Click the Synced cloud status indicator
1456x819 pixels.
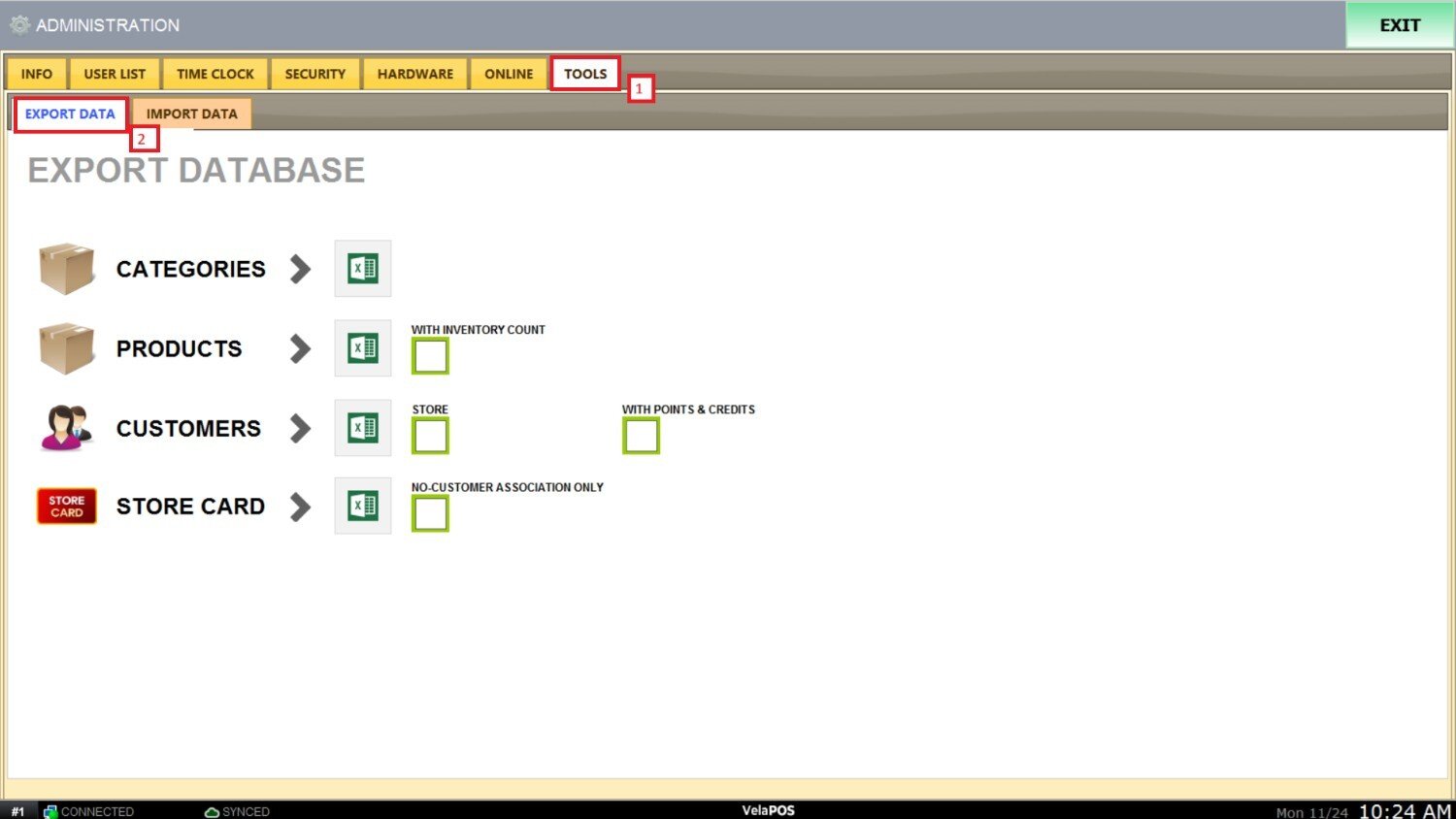coord(237,811)
